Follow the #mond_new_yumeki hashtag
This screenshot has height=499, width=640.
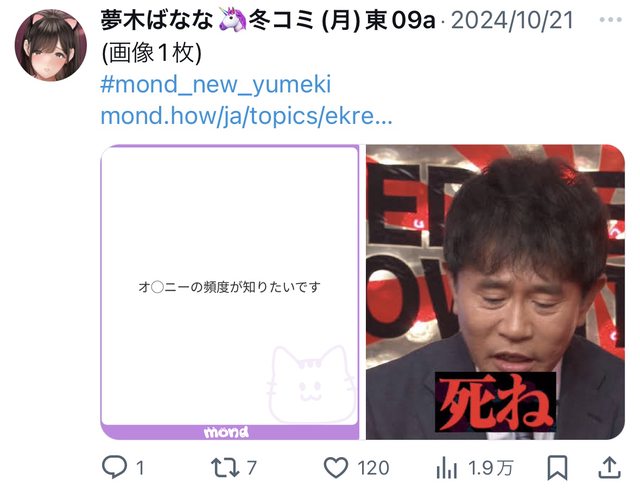click(216, 84)
